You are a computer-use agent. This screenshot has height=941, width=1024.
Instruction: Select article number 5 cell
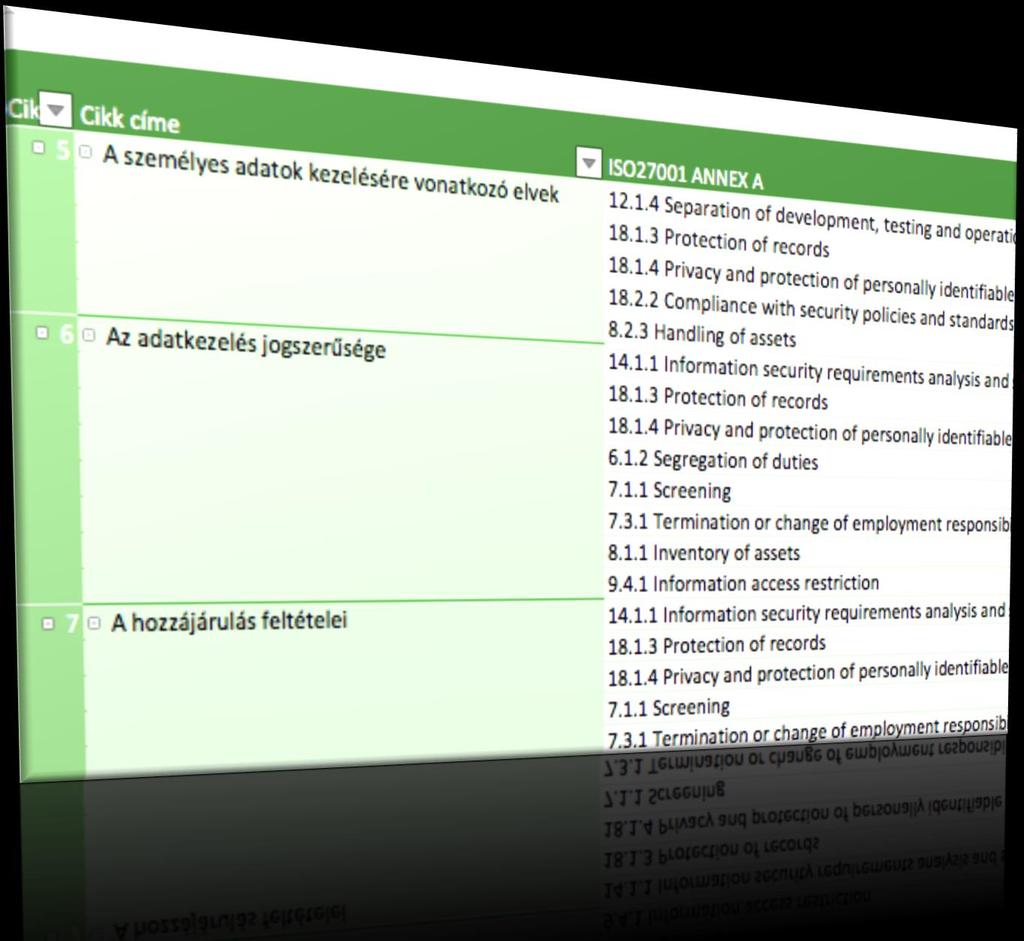[x=63, y=150]
